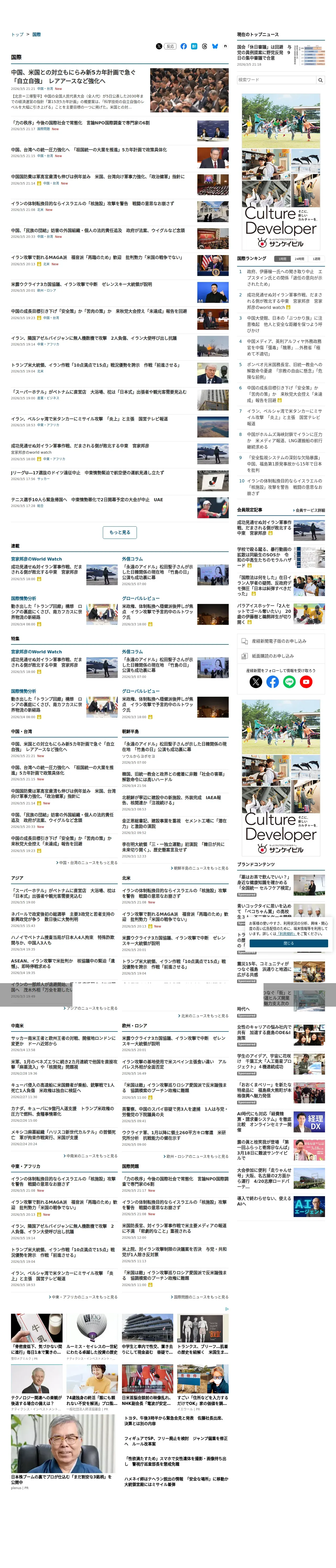336x1568 pixels.
Task: Open 国際 in the breadcrumb
Action: [x=37, y=35]
